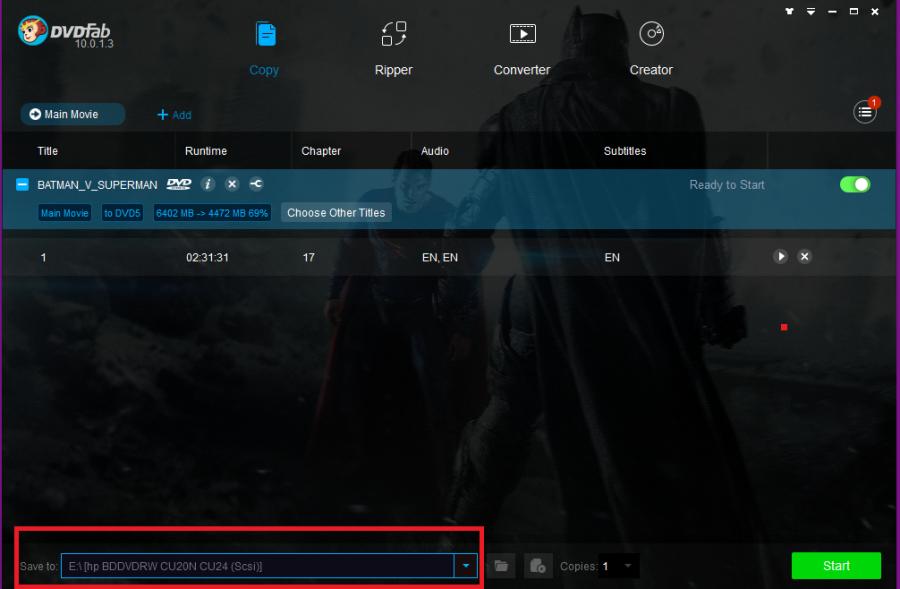
Task: Click the Chapter column header
Action: pyautogui.click(x=321, y=151)
